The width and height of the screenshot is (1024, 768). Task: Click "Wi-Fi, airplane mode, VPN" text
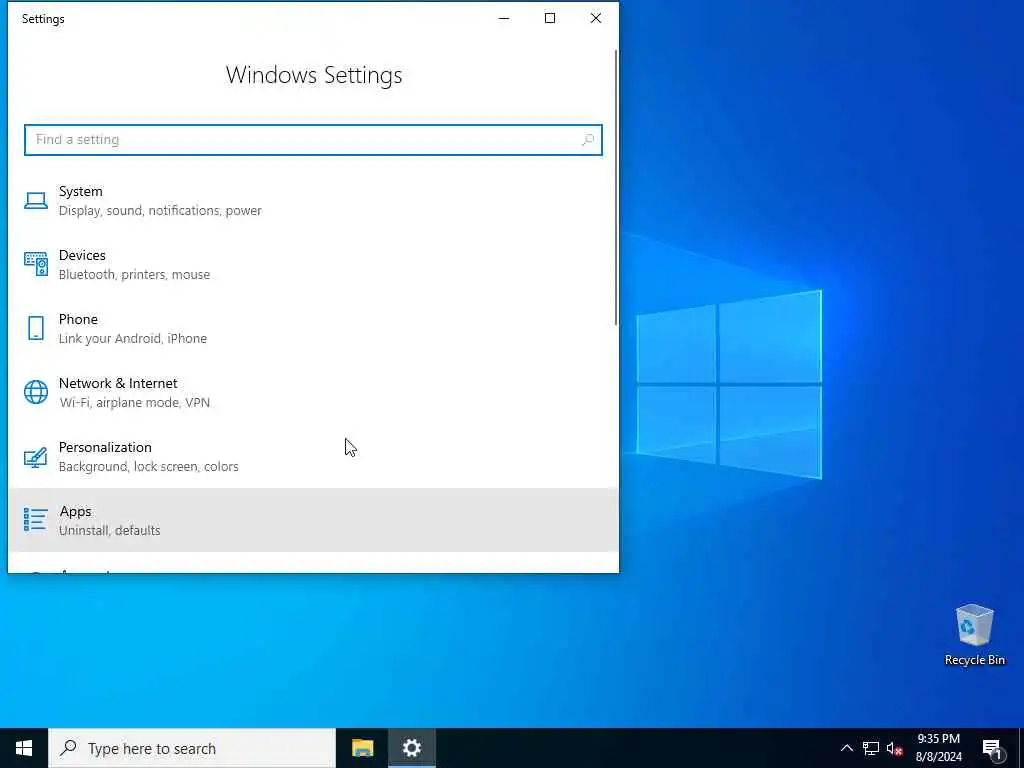pyautogui.click(x=135, y=402)
